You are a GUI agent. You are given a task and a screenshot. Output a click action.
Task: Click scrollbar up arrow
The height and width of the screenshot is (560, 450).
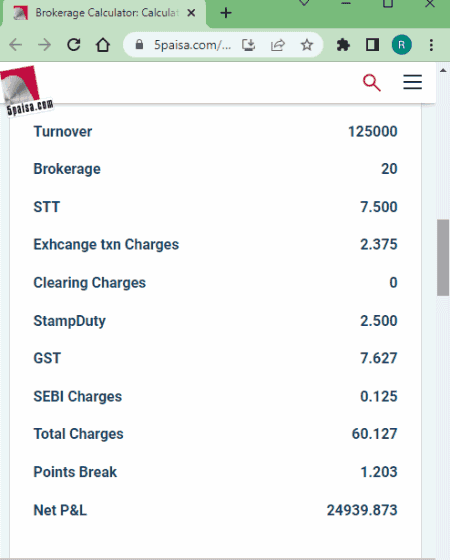point(443,70)
